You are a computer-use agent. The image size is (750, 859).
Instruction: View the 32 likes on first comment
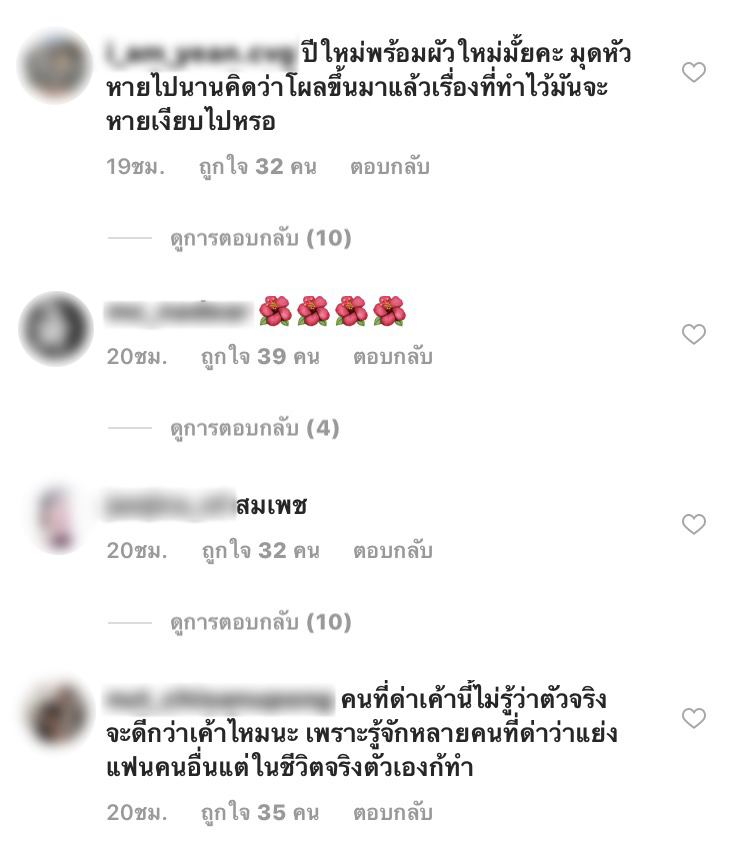pyautogui.click(x=257, y=167)
